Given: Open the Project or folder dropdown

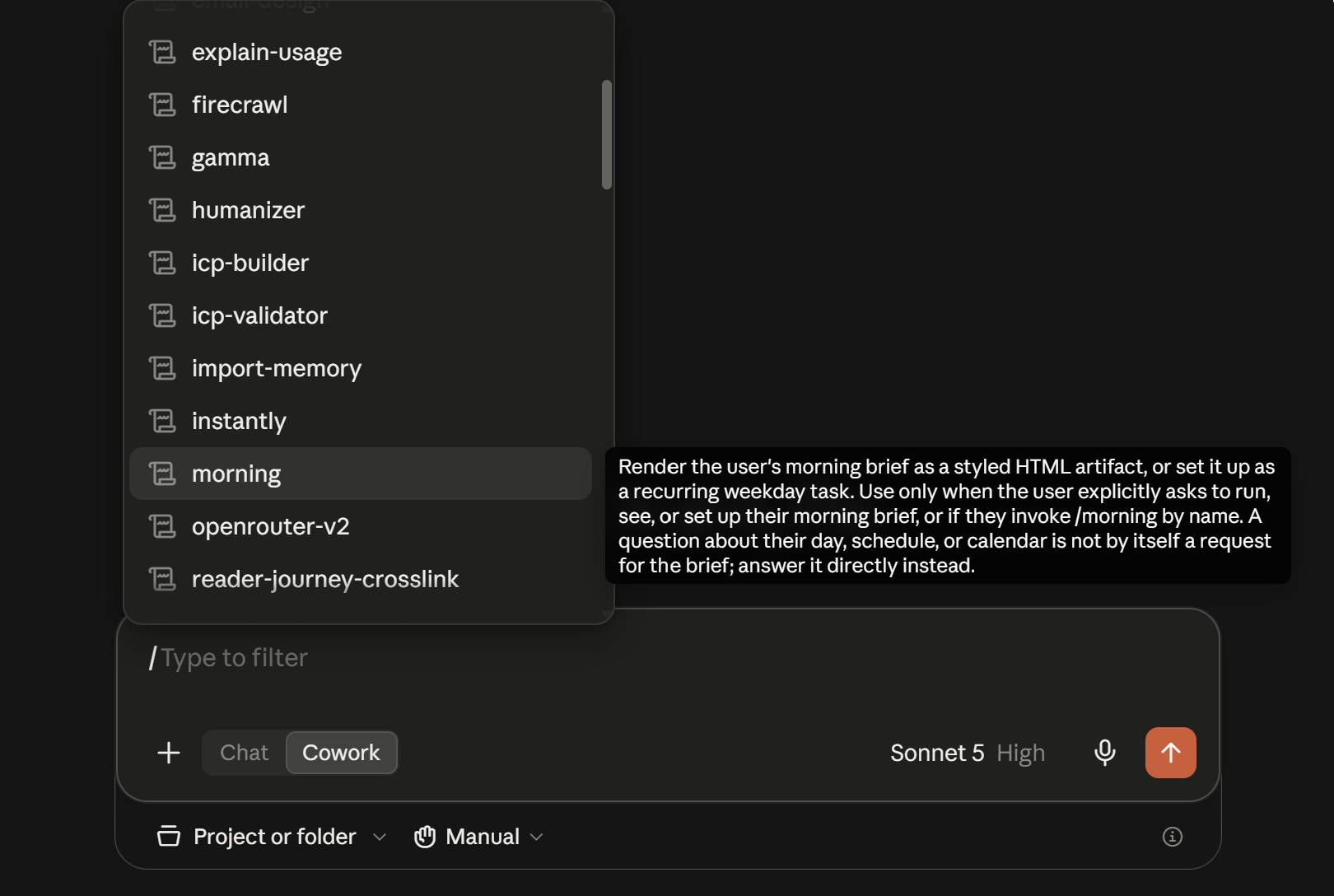Looking at the screenshot, I should pos(272,837).
